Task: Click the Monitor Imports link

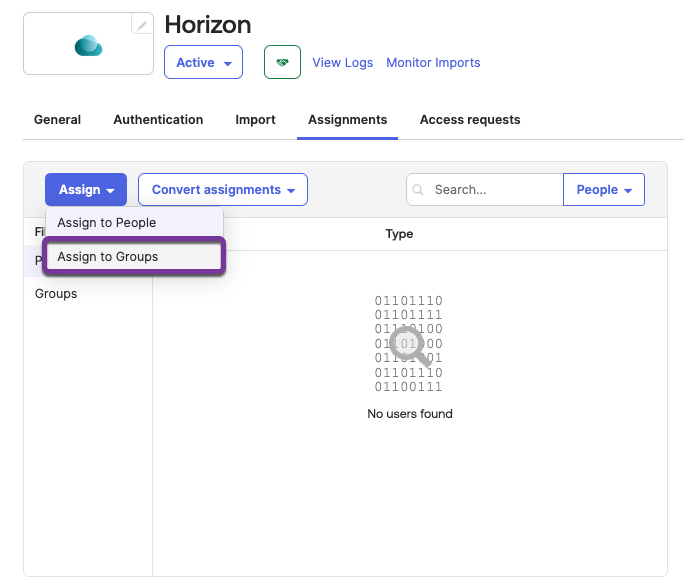Action: coord(433,62)
